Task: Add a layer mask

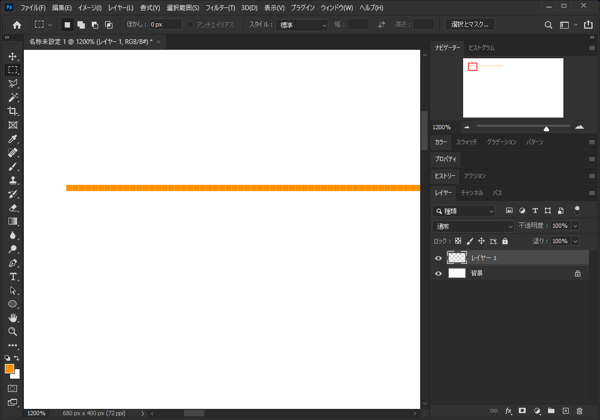Action: click(522, 411)
